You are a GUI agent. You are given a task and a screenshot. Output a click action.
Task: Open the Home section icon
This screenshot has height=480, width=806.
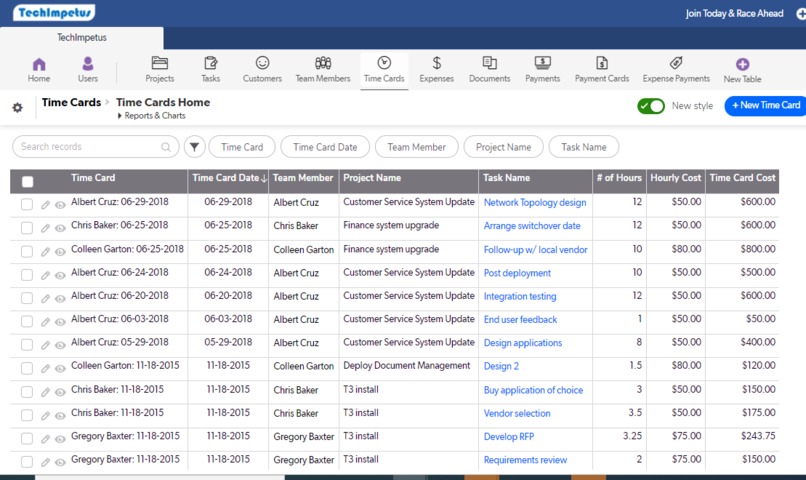point(39,64)
